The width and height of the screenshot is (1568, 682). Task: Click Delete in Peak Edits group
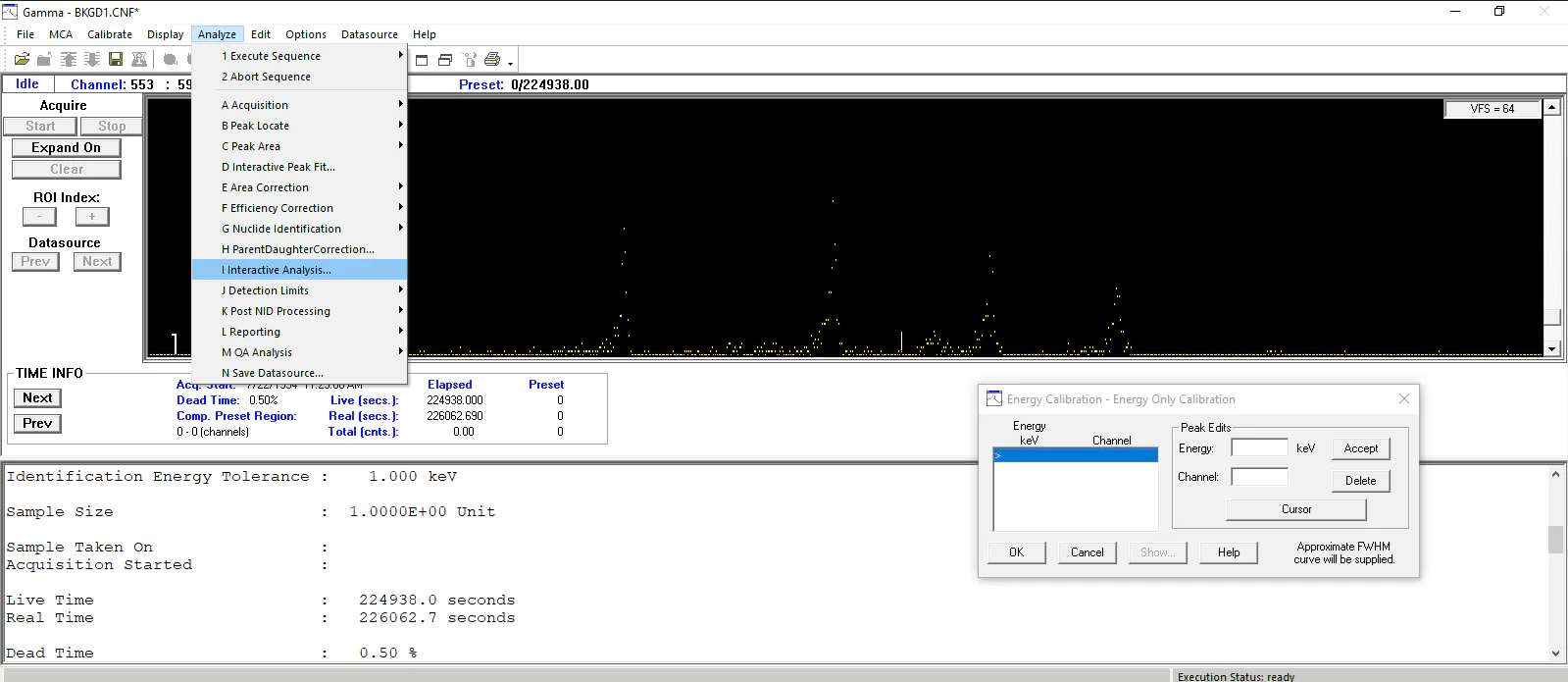pyautogui.click(x=1360, y=481)
